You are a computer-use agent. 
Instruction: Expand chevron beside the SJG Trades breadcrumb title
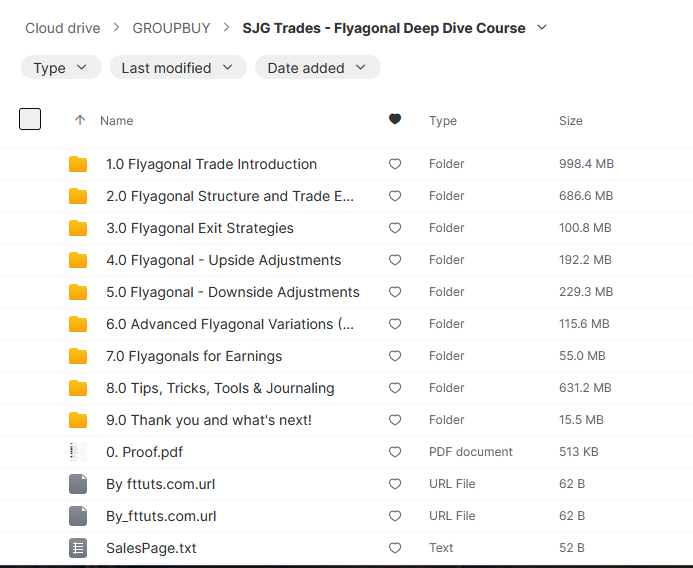tap(542, 27)
